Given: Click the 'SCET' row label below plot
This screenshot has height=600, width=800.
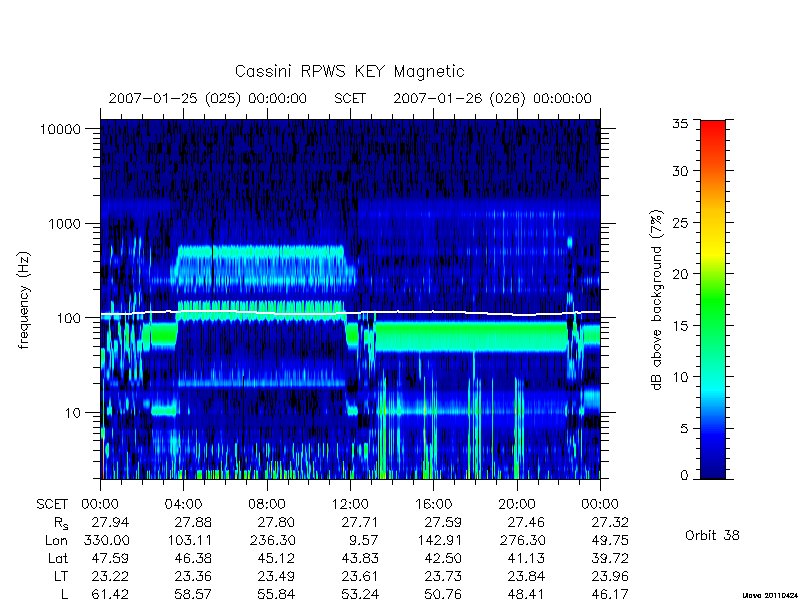Looking at the screenshot, I should point(52,505).
